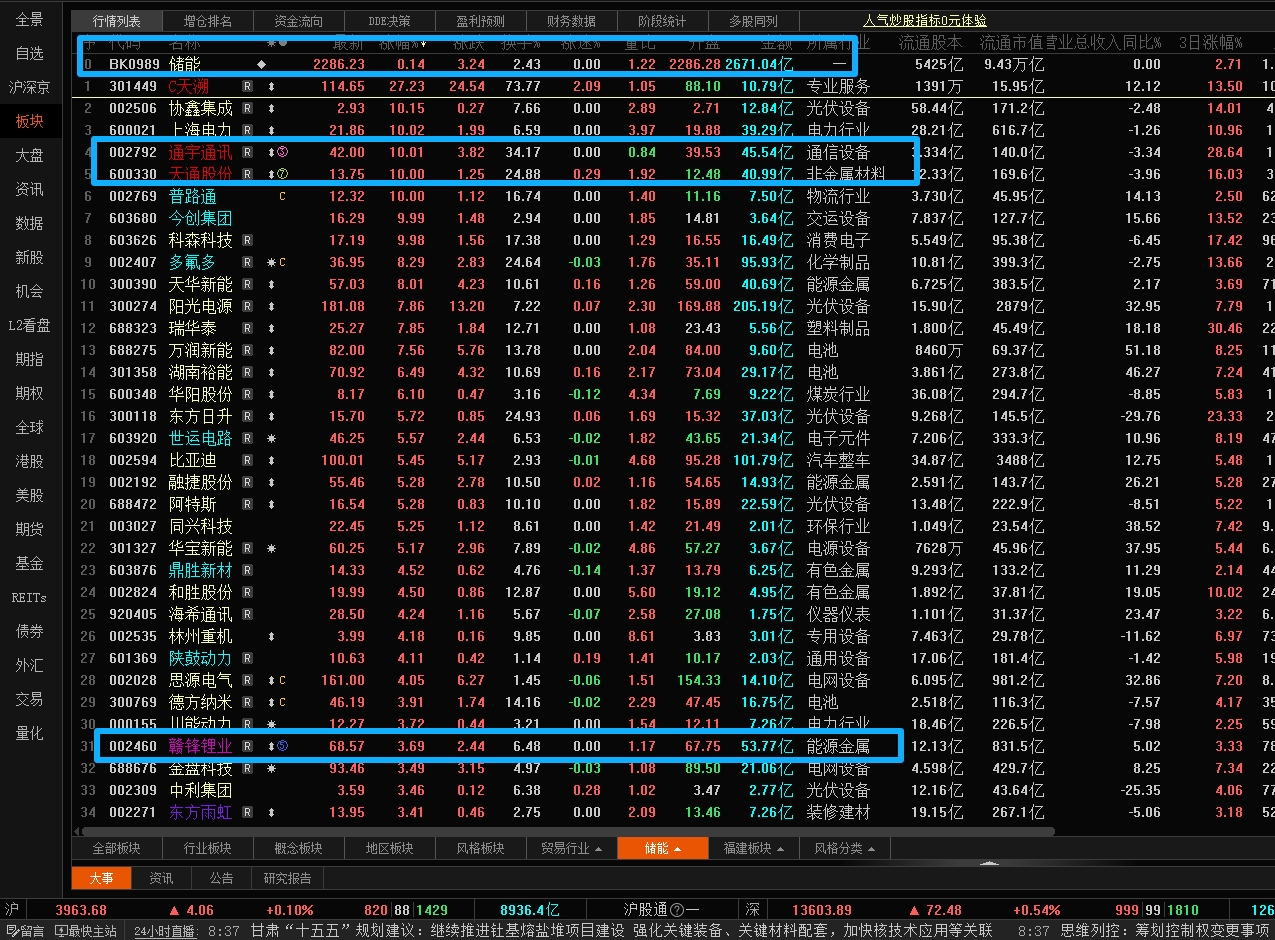1275x940 pixels.
Task: Click the 最快主站 server icon in status bar
Action: click(60, 931)
